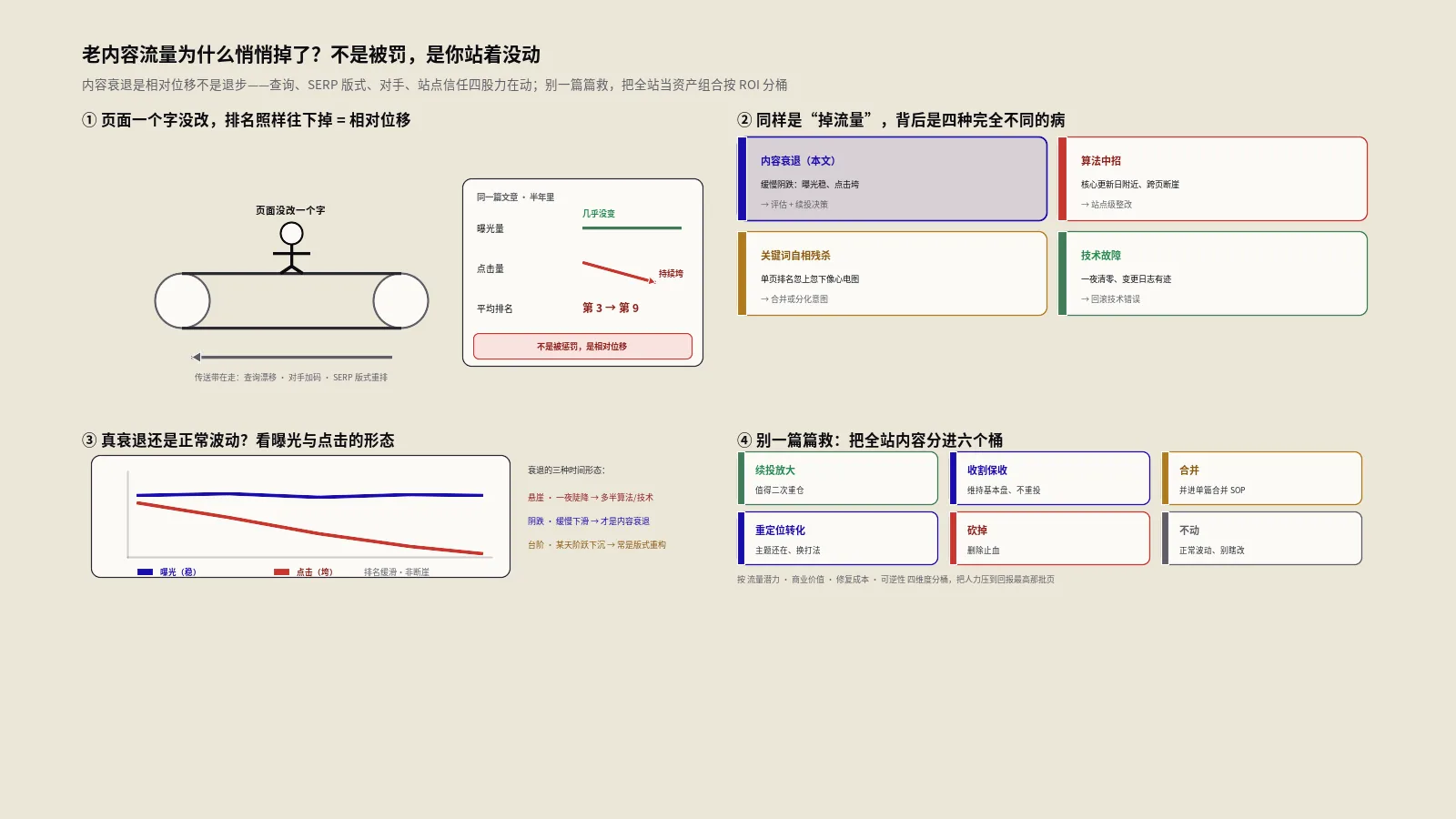Click the blue line 阴跌 · 缓慢下滑
The height and width of the screenshot is (819, 1456).
point(589,521)
